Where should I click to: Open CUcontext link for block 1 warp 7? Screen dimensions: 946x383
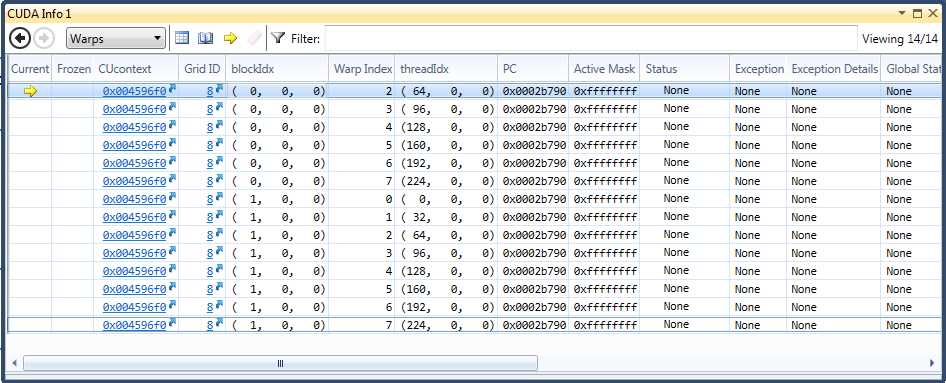pyautogui.click(x=134, y=325)
